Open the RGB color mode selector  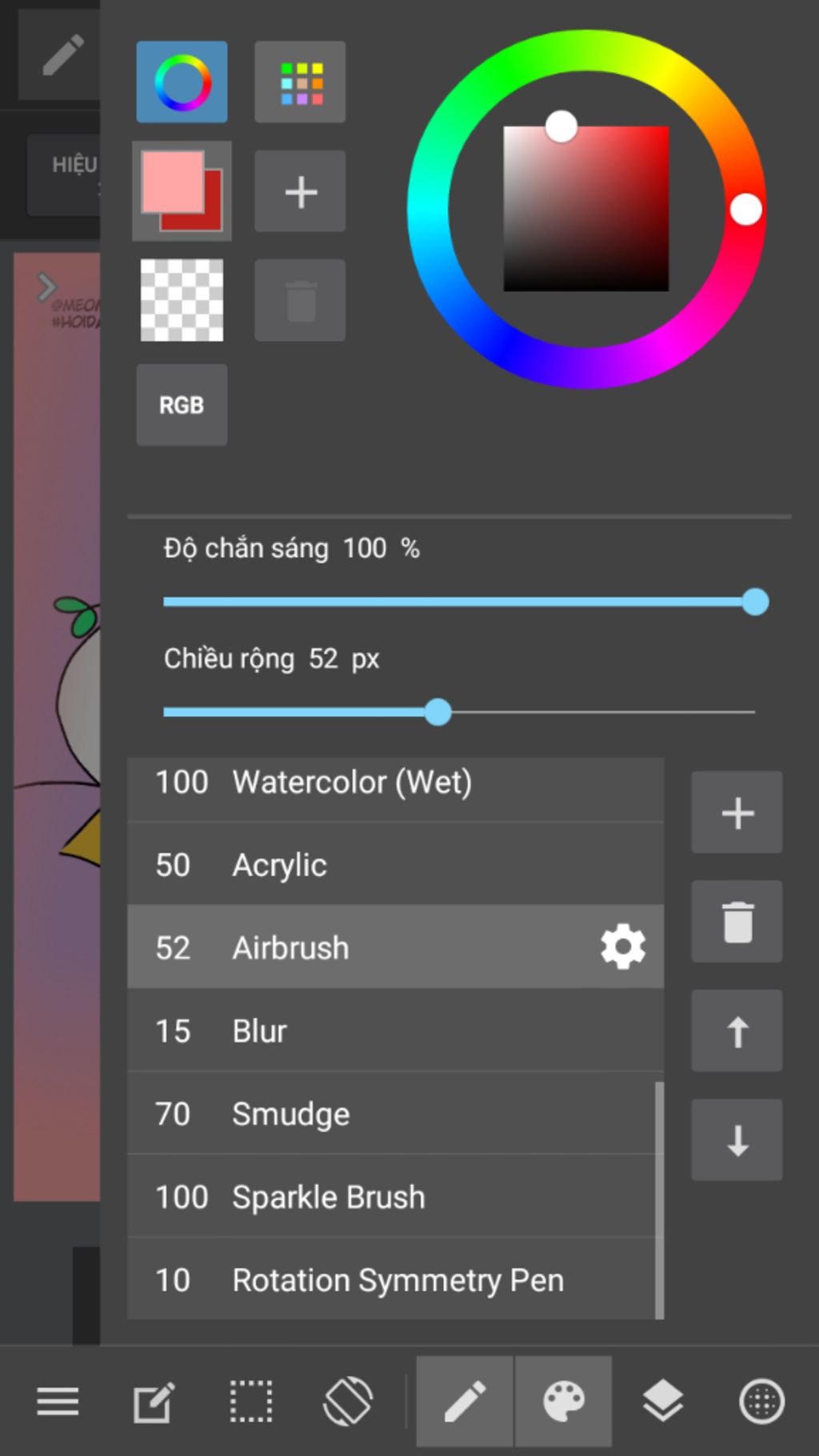click(x=182, y=405)
